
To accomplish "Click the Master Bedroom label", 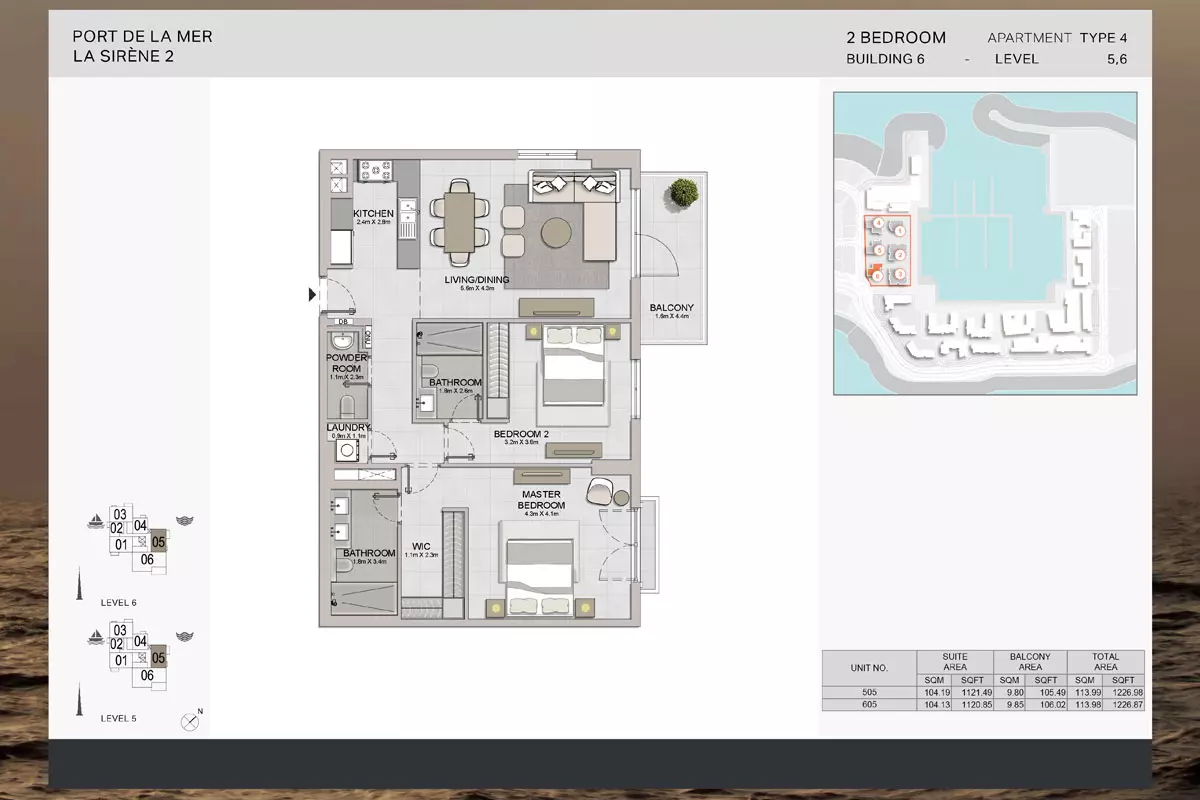I will [541, 500].
